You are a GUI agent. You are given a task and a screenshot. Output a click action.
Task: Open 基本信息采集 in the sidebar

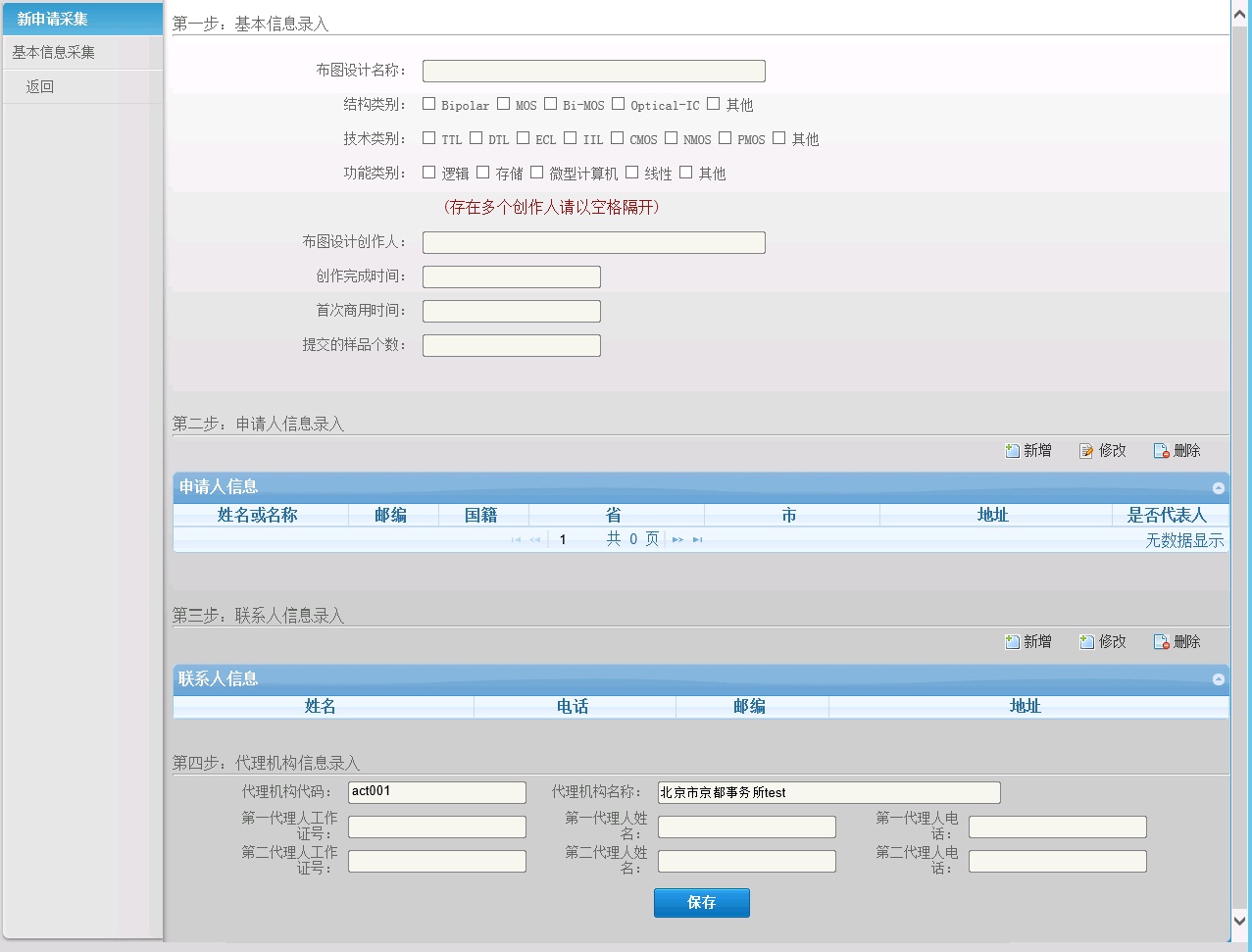click(54, 53)
